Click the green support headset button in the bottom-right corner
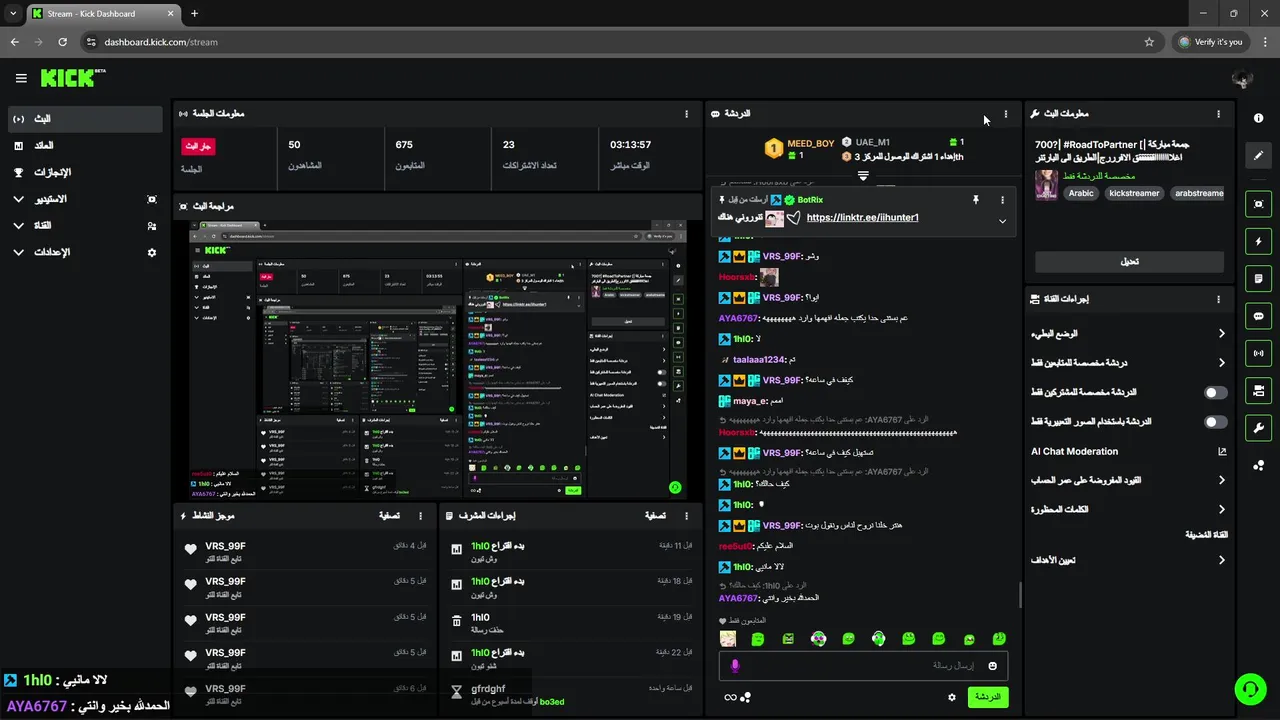 [1250, 689]
